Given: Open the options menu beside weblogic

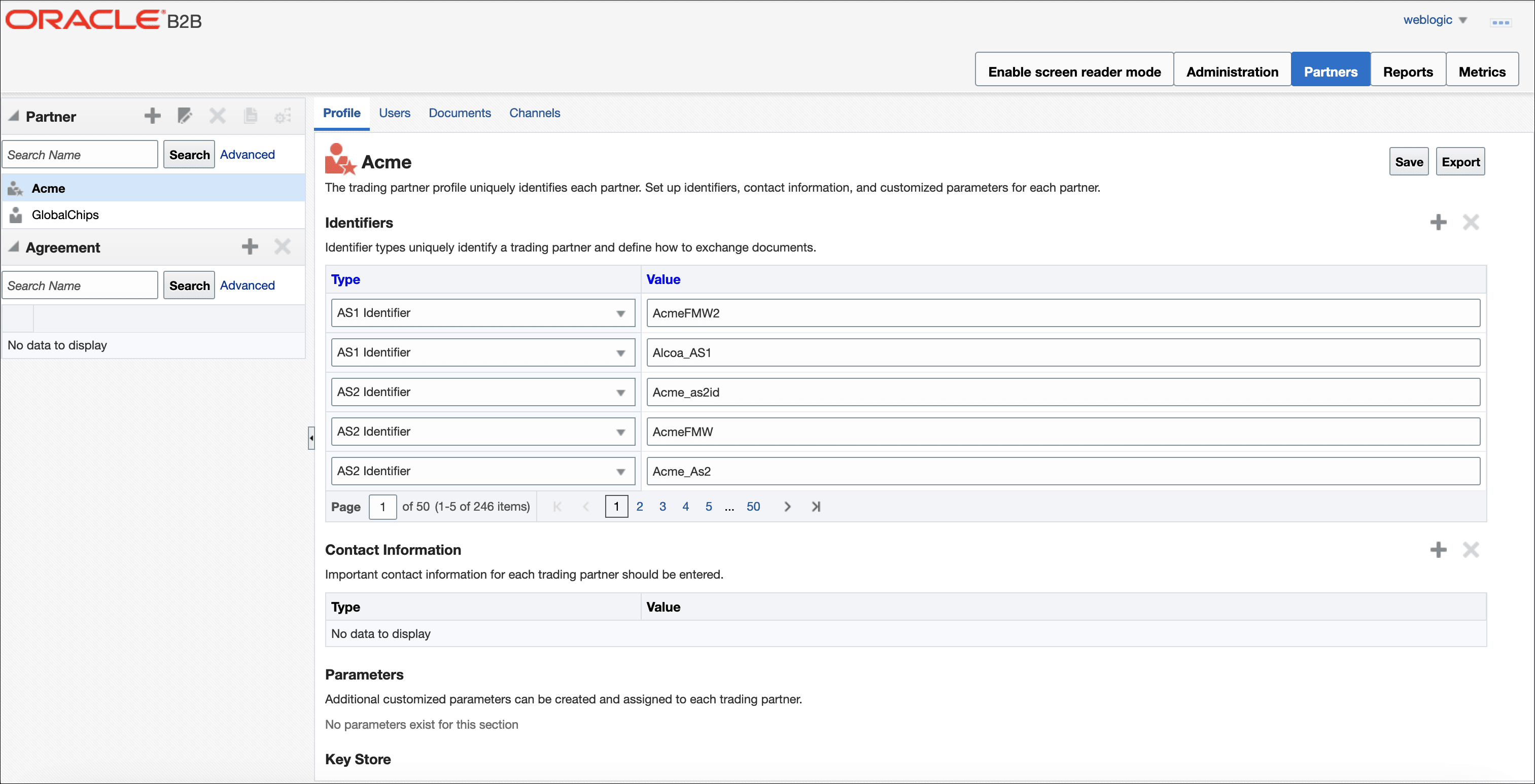Looking at the screenshot, I should pyautogui.click(x=1501, y=22).
